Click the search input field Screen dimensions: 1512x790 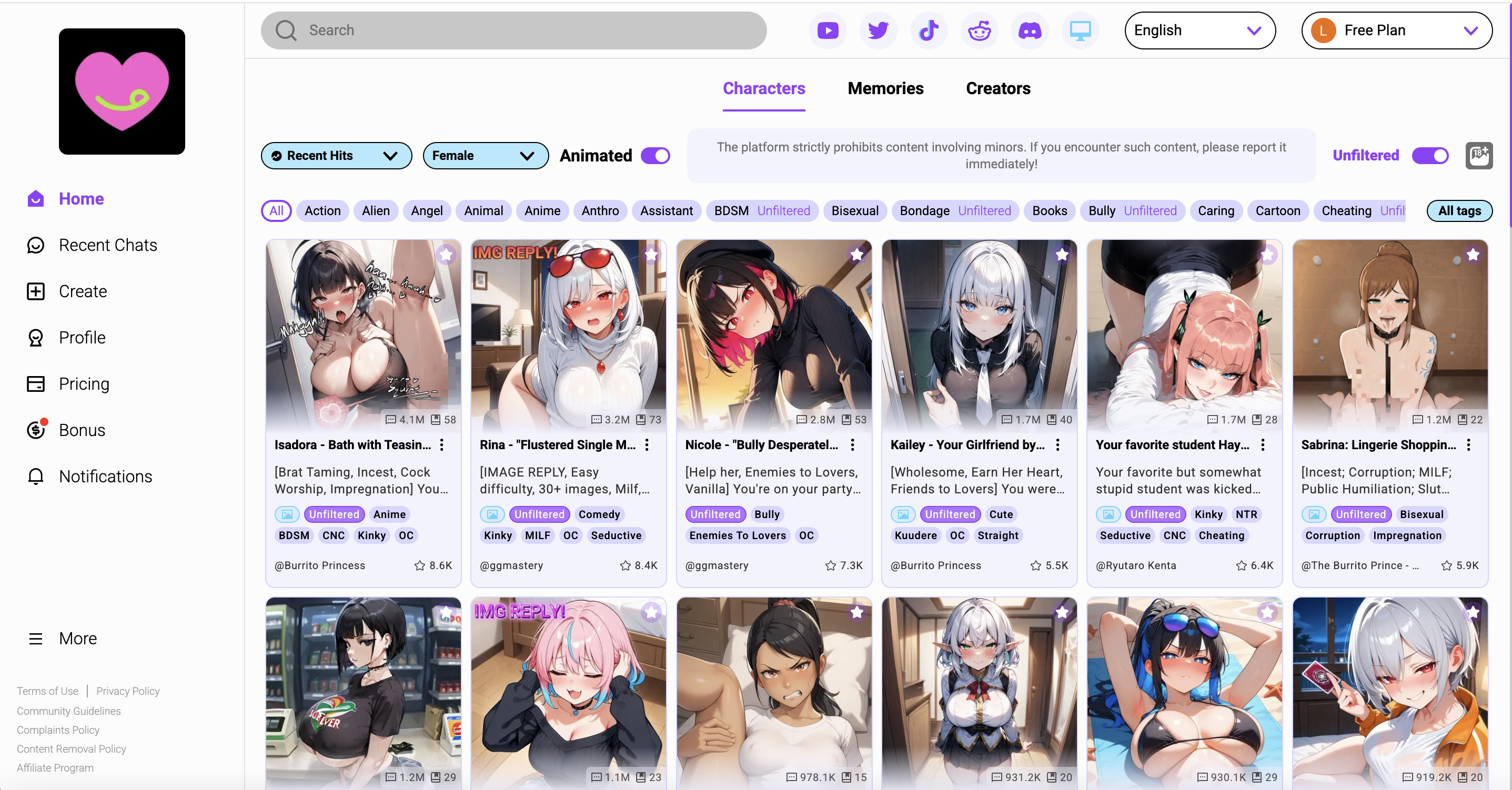(513, 30)
